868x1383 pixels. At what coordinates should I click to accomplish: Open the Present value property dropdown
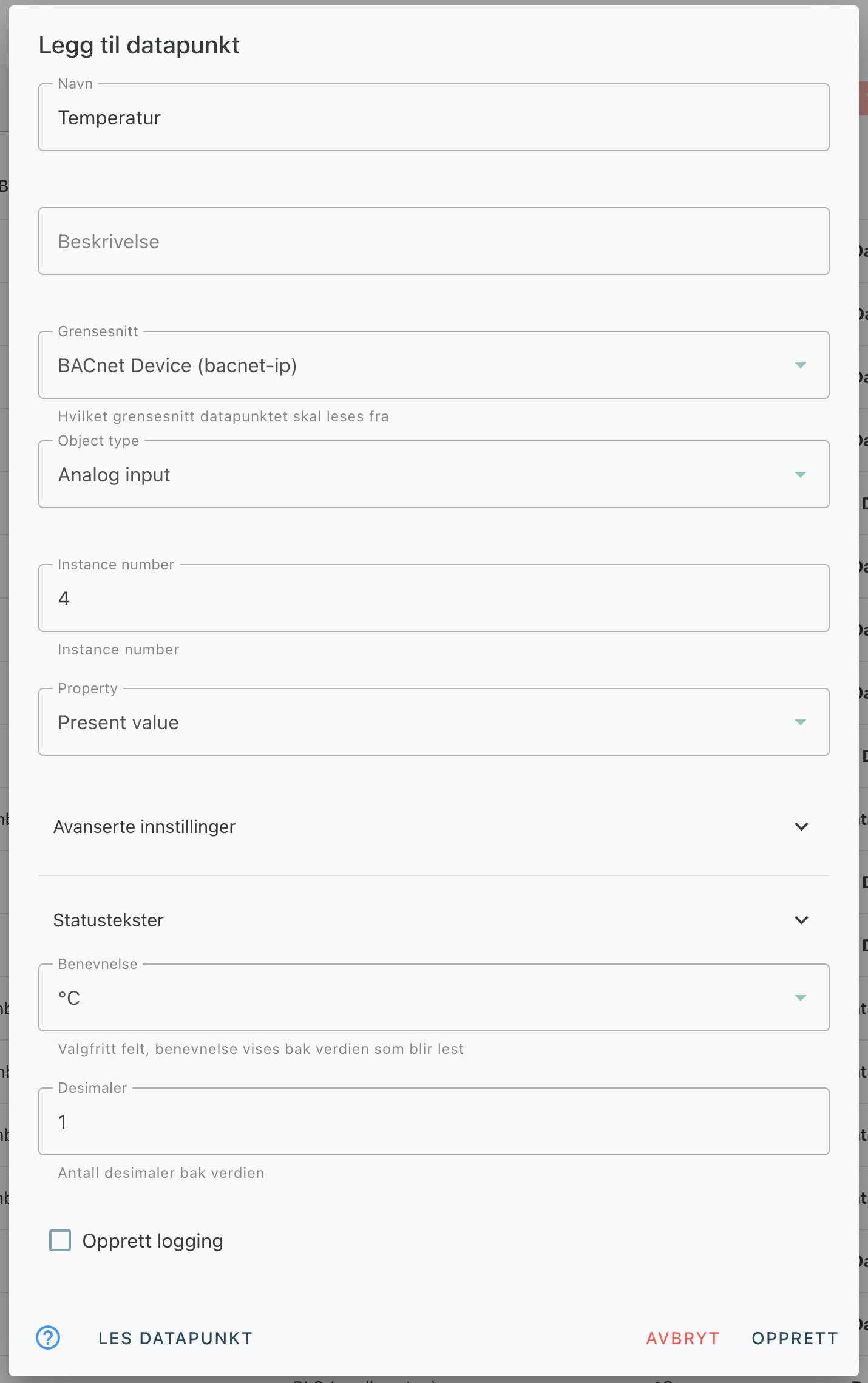click(434, 722)
